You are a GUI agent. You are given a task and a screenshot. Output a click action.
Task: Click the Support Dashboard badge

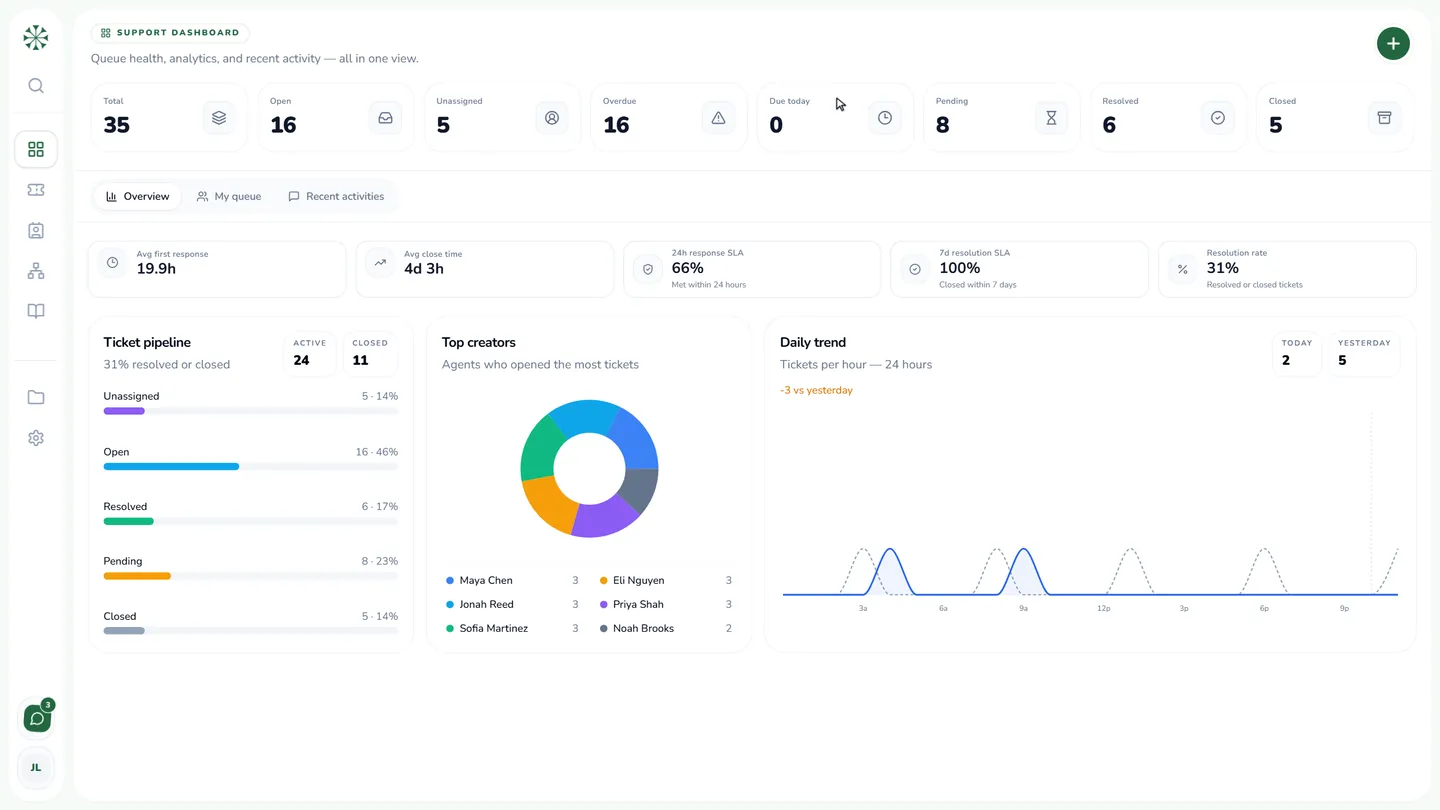click(x=170, y=33)
